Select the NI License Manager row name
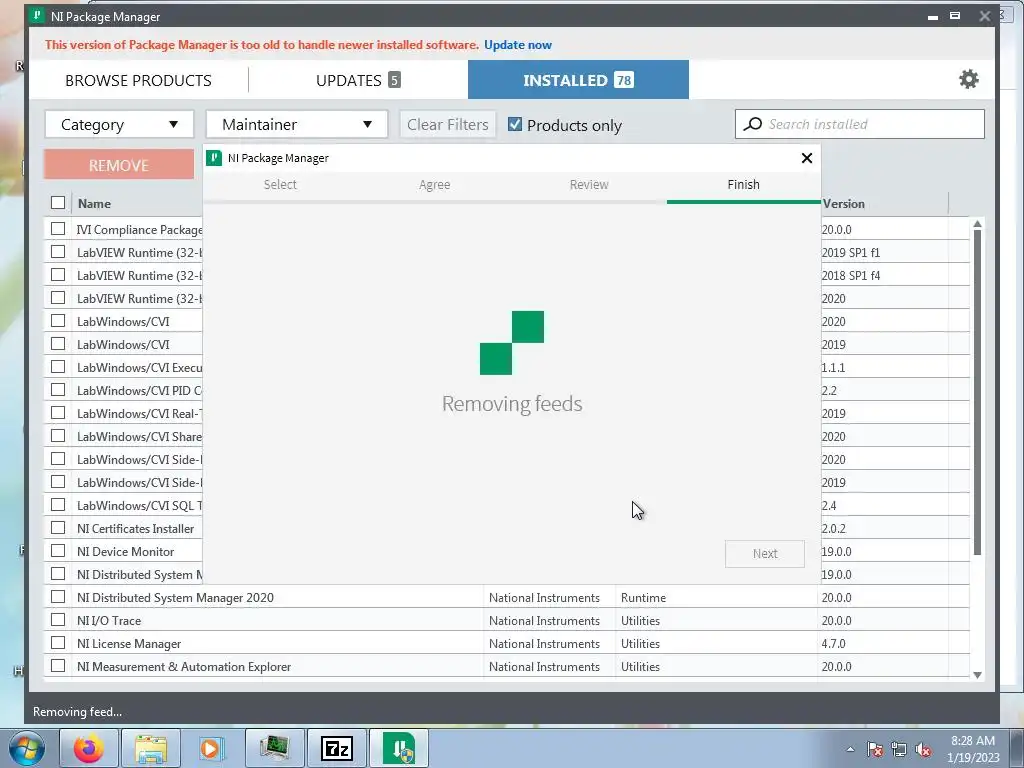 [x=129, y=643]
